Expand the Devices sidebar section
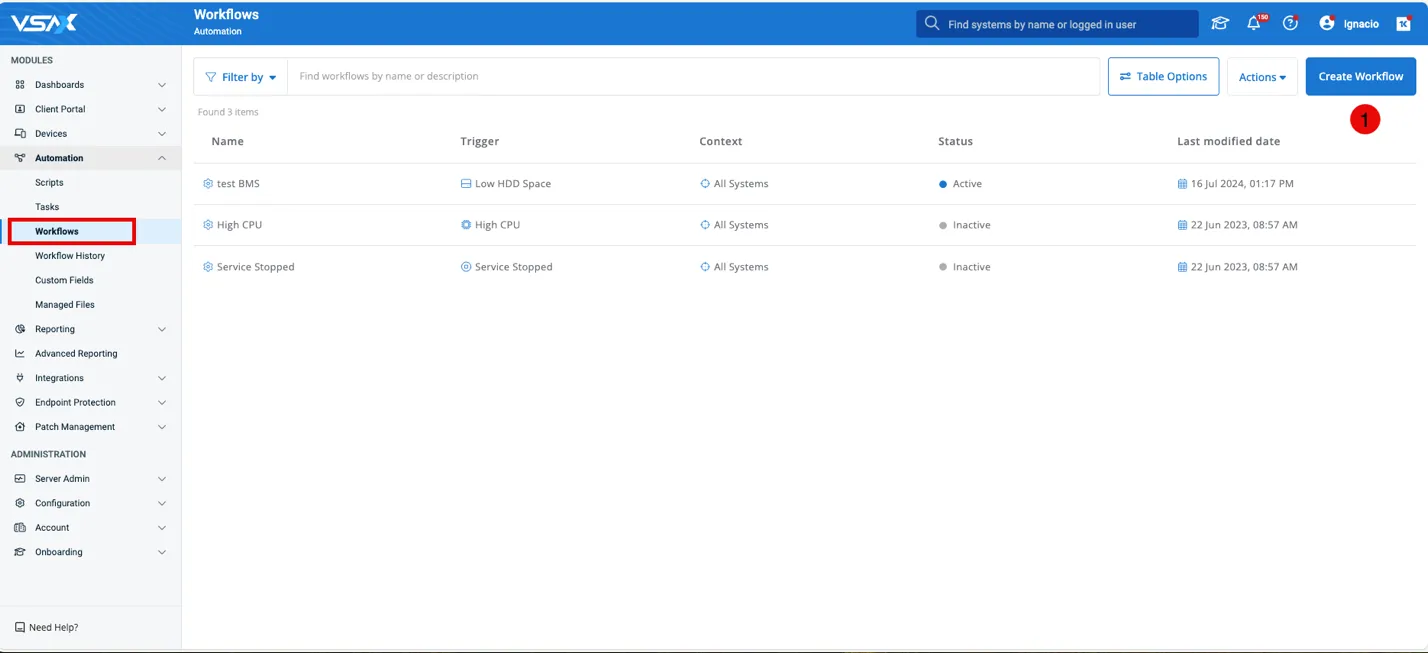Screen dimensions: 1428x653 [x=162, y=134]
